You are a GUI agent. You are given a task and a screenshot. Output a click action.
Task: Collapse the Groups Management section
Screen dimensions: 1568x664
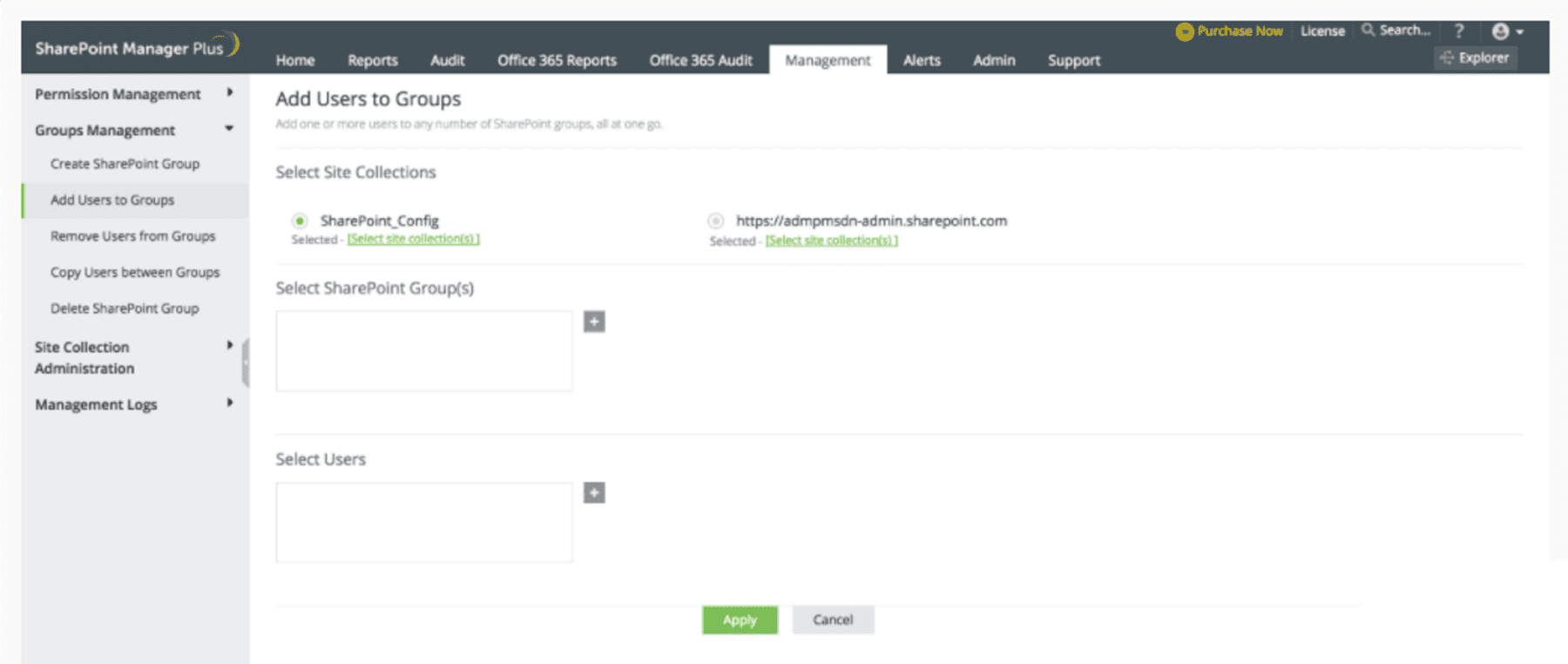pyautogui.click(x=230, y=129)
